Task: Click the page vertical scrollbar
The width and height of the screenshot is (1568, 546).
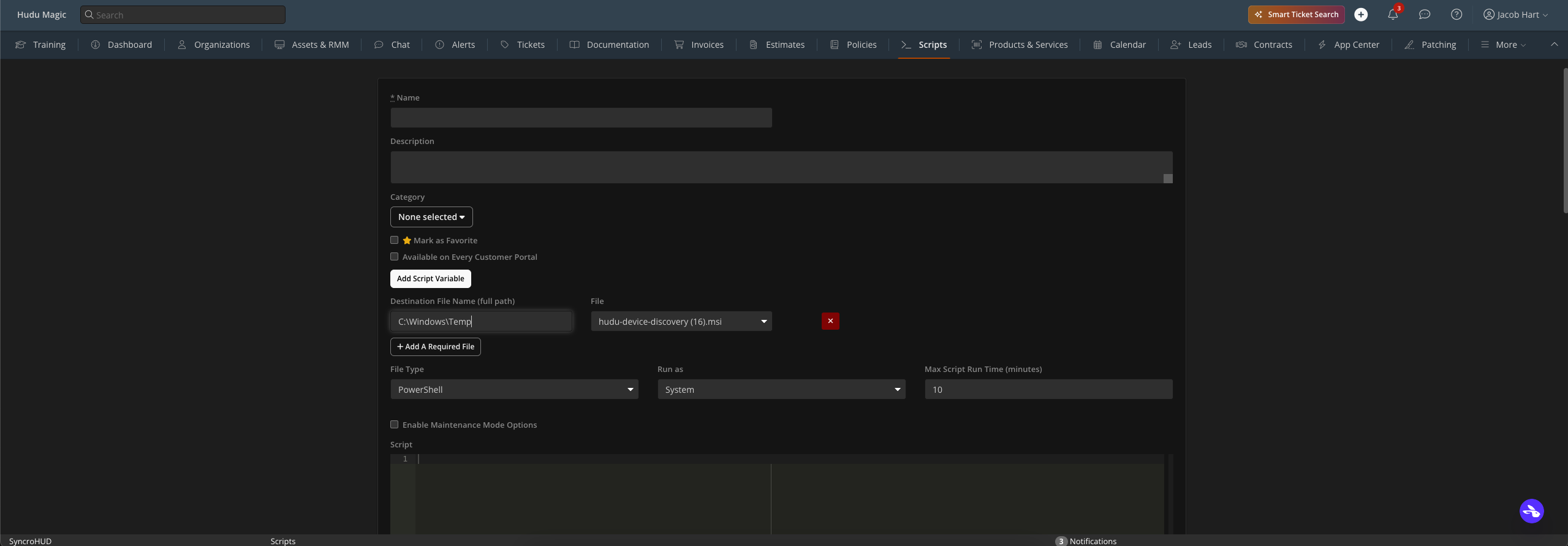Action: 1566,141
